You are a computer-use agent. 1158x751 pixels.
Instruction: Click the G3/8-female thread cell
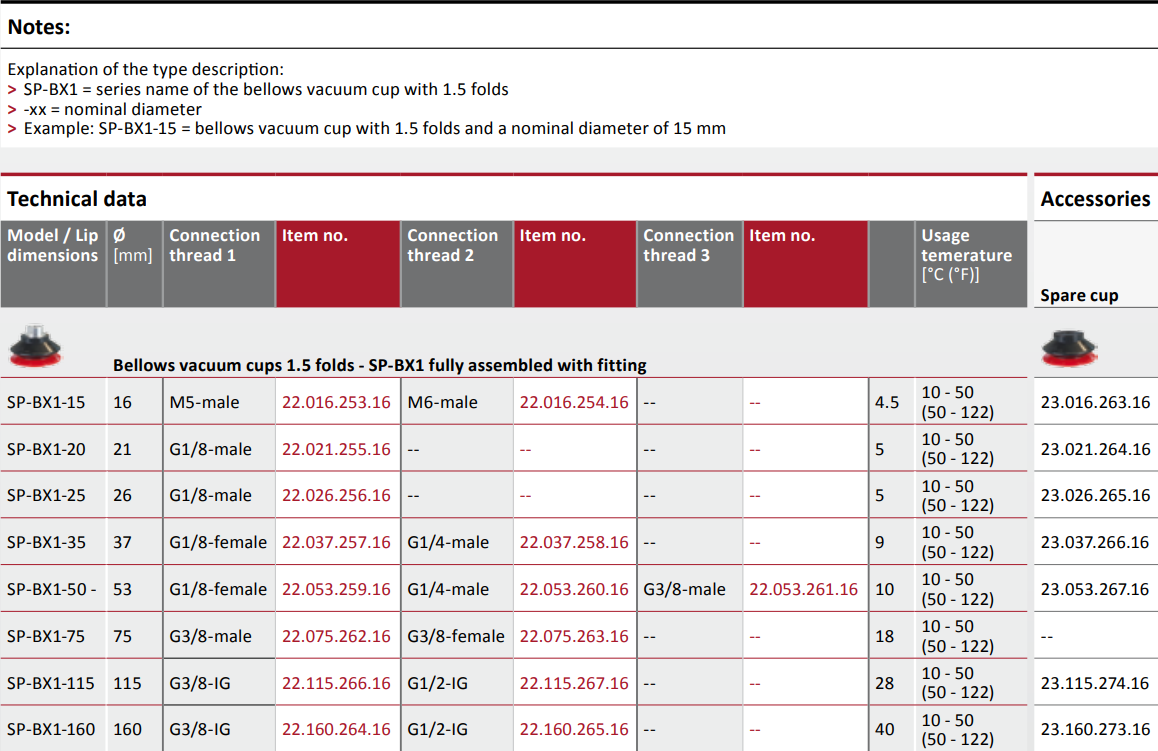[x=456, y=636]
